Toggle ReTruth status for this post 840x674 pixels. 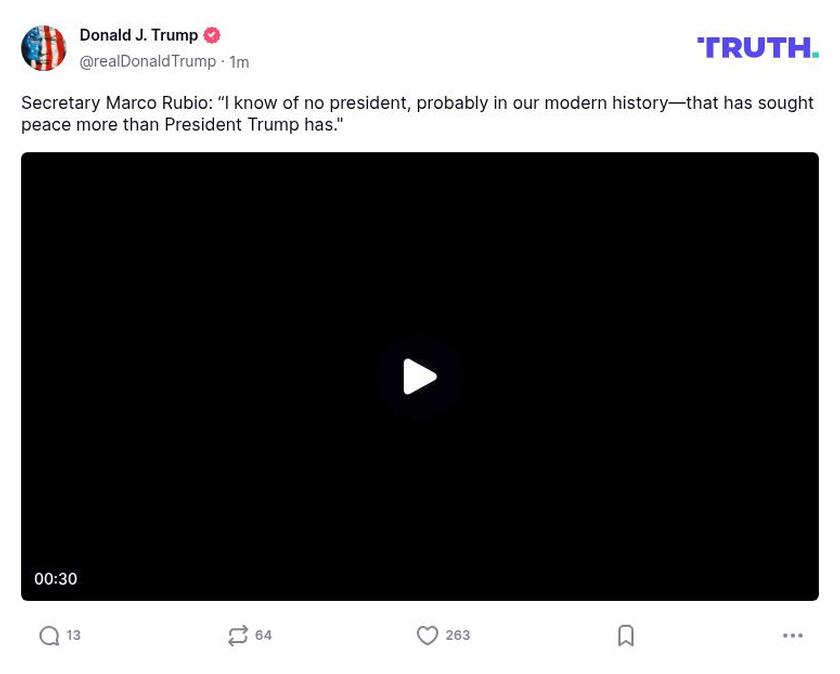238,635
